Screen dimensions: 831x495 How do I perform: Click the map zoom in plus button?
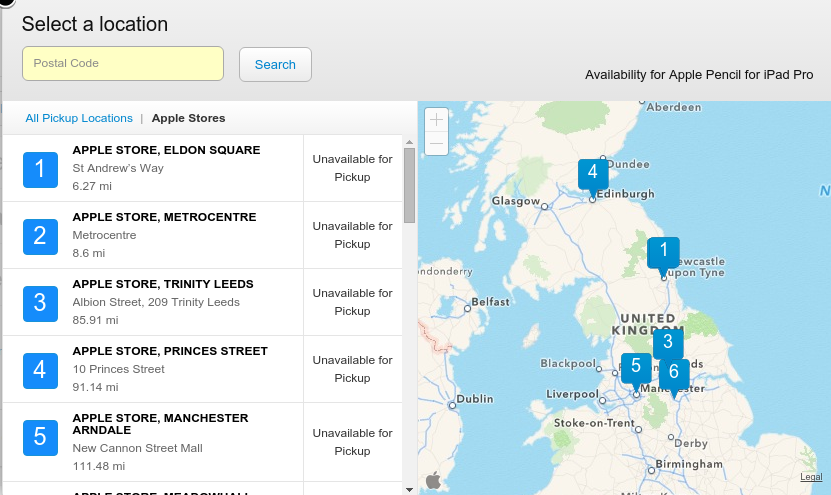pyautogui.click(x=436, y=120)
